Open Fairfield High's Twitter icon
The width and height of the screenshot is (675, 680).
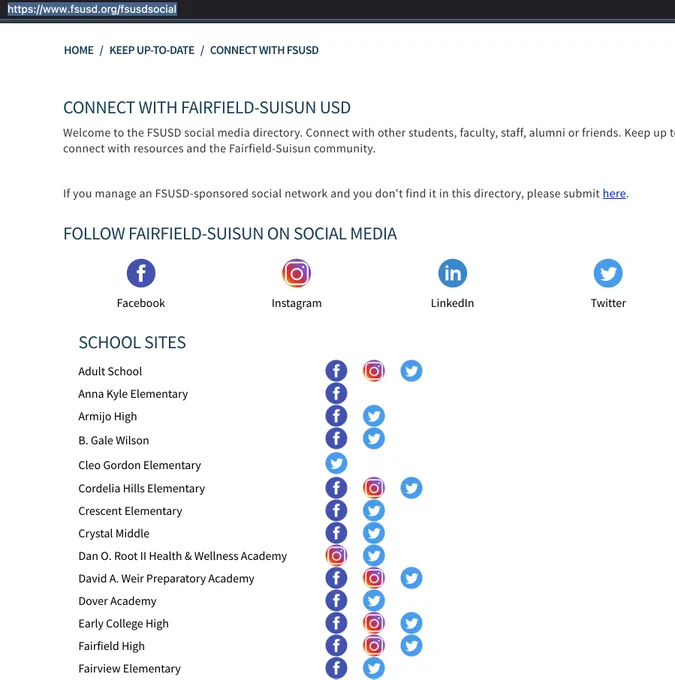coord(411,646)
